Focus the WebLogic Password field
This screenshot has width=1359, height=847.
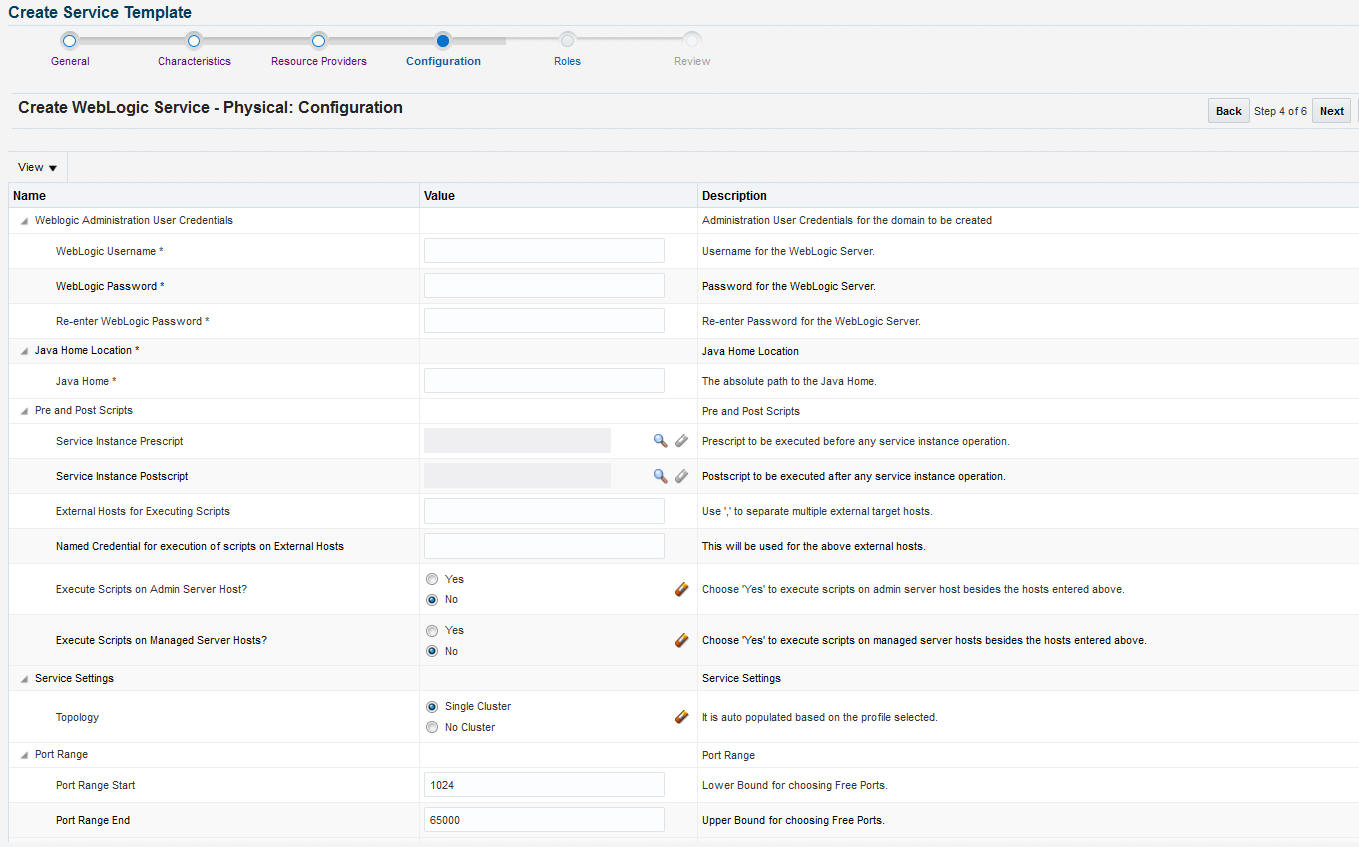tap(544, 286)
